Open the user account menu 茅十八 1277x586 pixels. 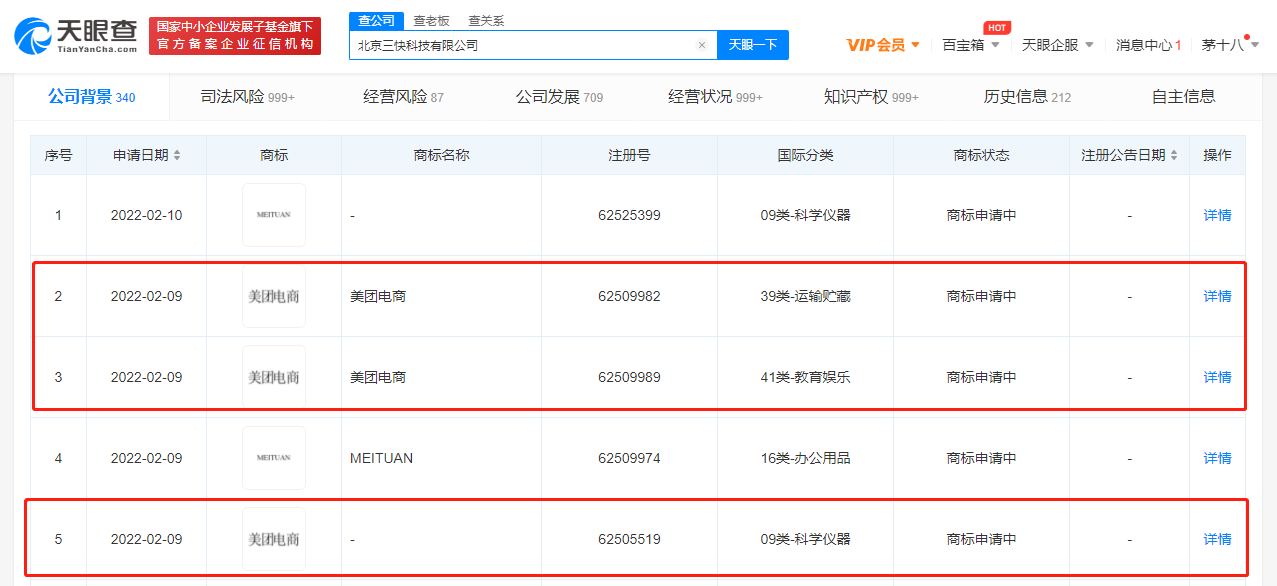click(x=1230, y=45)
